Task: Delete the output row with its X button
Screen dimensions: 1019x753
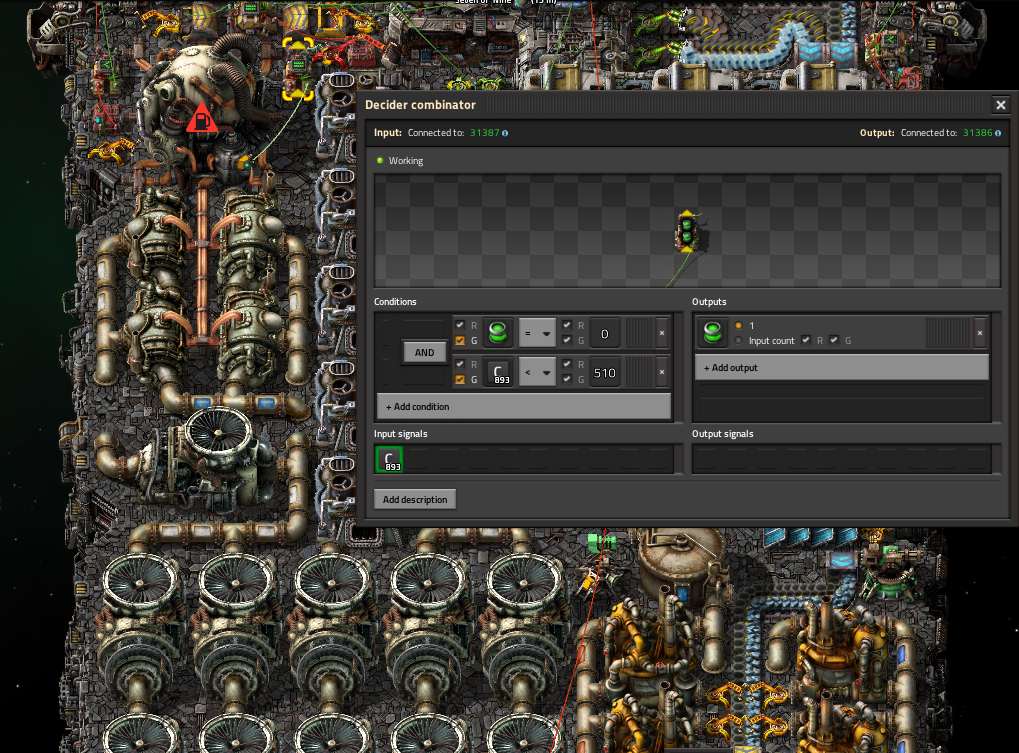Action: tap(980, 333)
